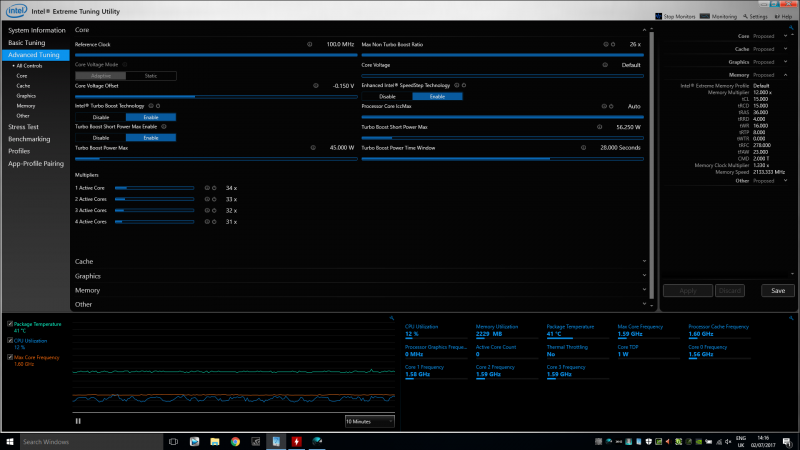Toggle the CPU Utilization graph checkbox
The height and width of the screenshot is (450, 800).
click(10, 340)
